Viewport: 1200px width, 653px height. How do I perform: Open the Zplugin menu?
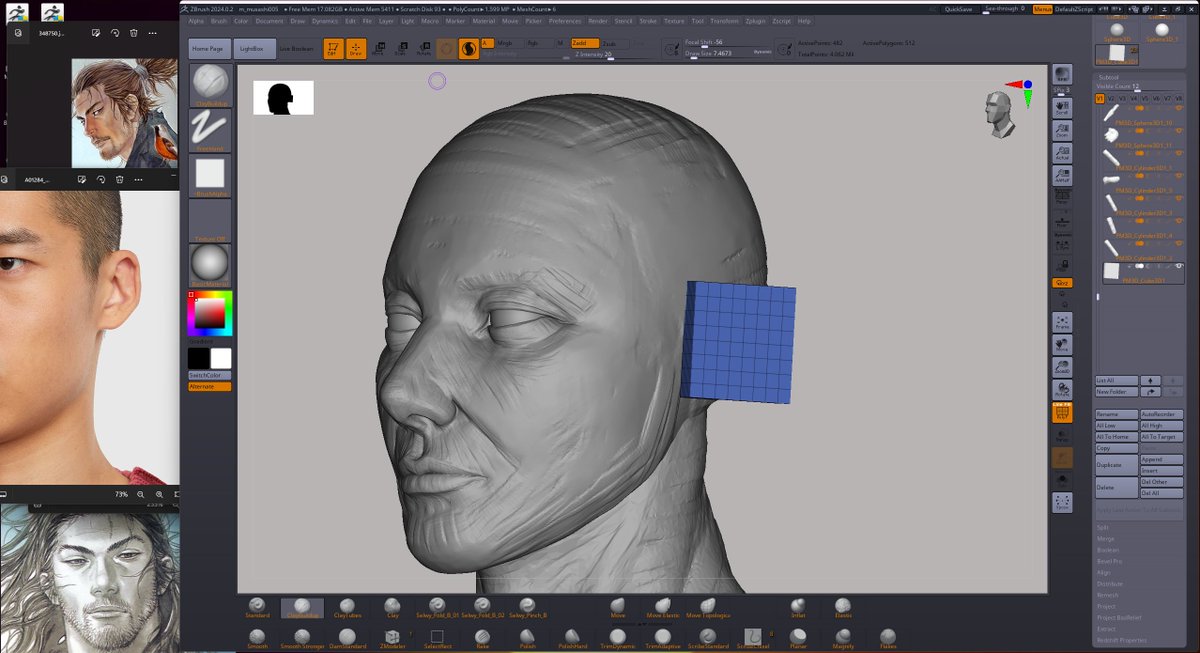(x=755, y=21)
